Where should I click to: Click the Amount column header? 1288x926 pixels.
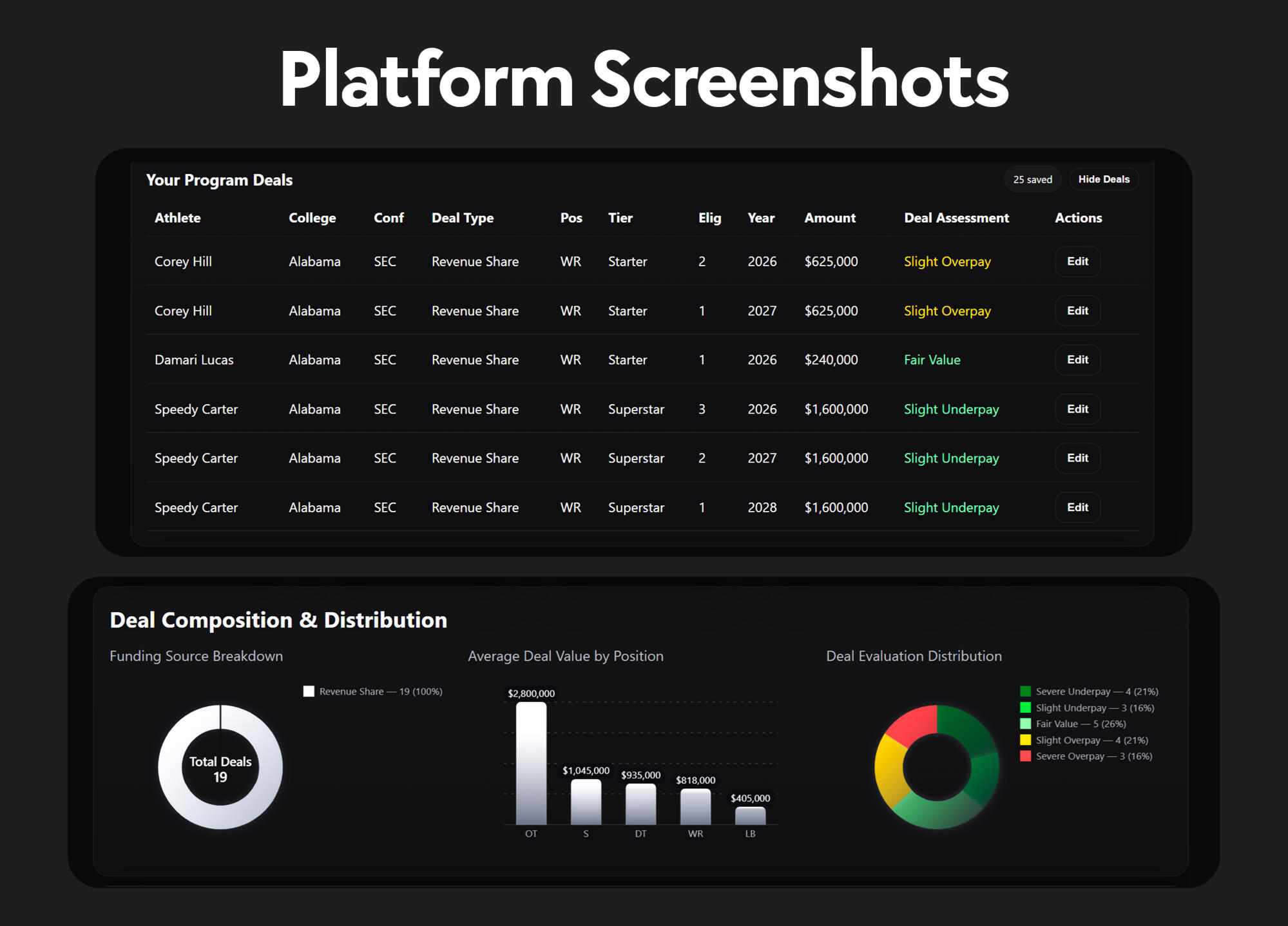pos(829,218)
